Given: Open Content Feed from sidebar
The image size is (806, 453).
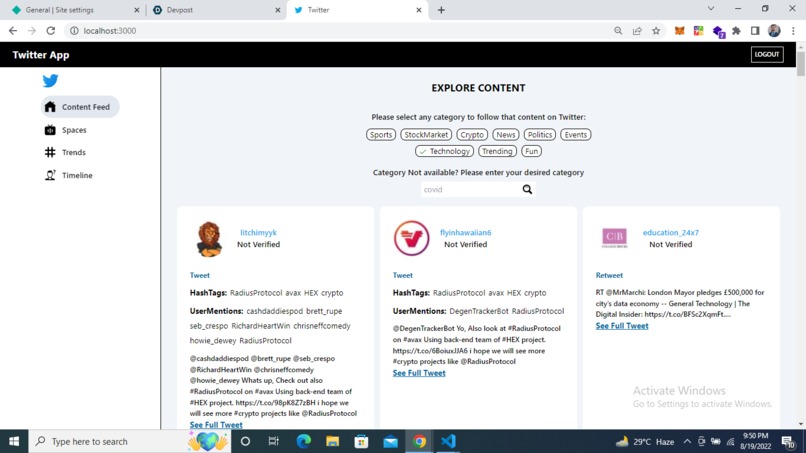Looking at the screenshot, I should pyautogui.click(x=80, y=107).
